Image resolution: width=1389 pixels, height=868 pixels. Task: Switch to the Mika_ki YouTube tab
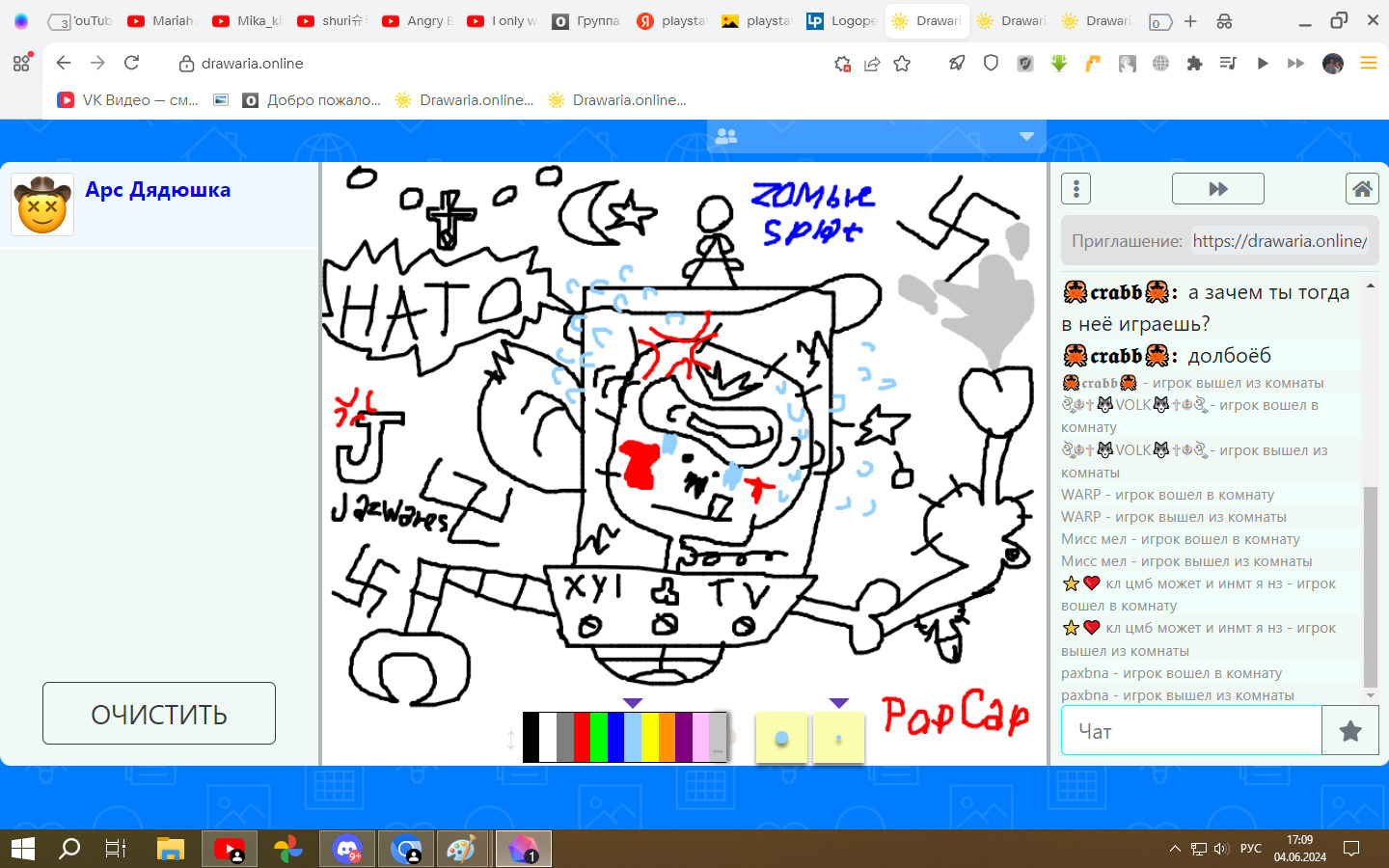click(246, 21)
